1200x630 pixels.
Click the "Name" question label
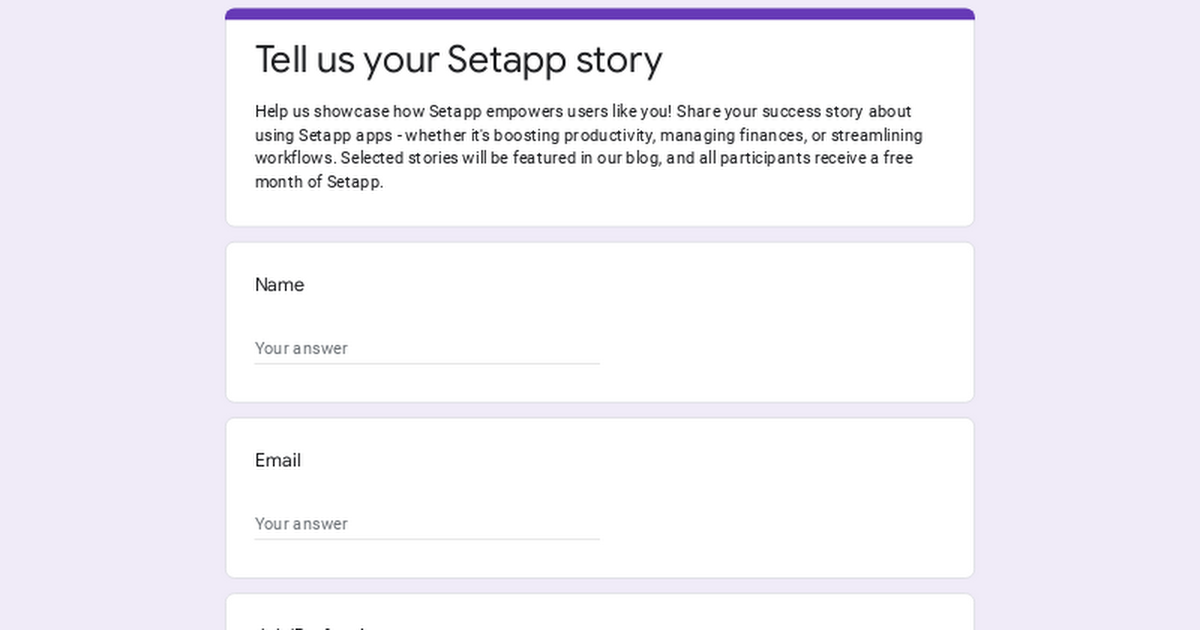tap(279, 285)
